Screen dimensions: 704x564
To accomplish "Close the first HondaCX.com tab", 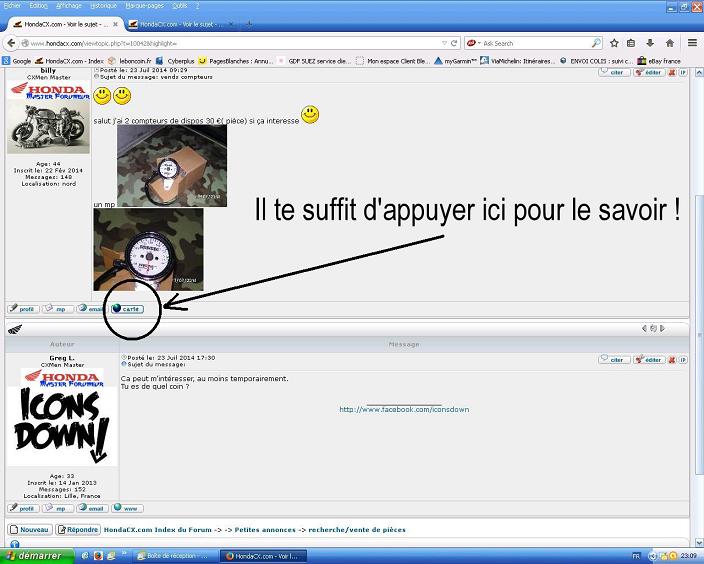I will pos(115,24).
